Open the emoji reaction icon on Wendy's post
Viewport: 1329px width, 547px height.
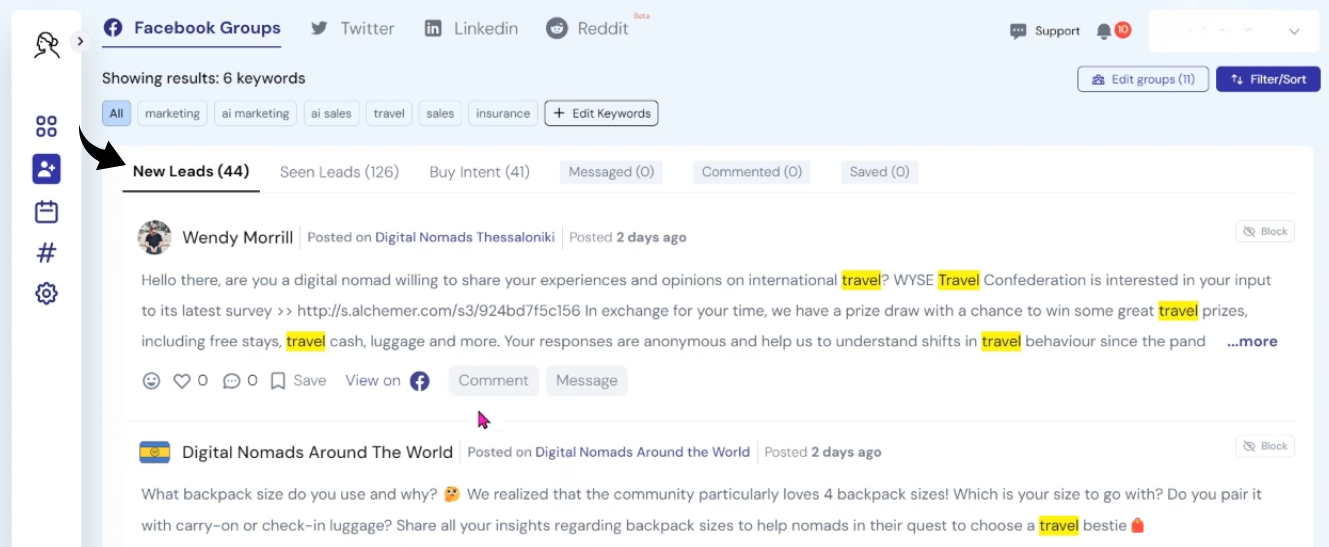pyautogui.click(x=151, y=381)
